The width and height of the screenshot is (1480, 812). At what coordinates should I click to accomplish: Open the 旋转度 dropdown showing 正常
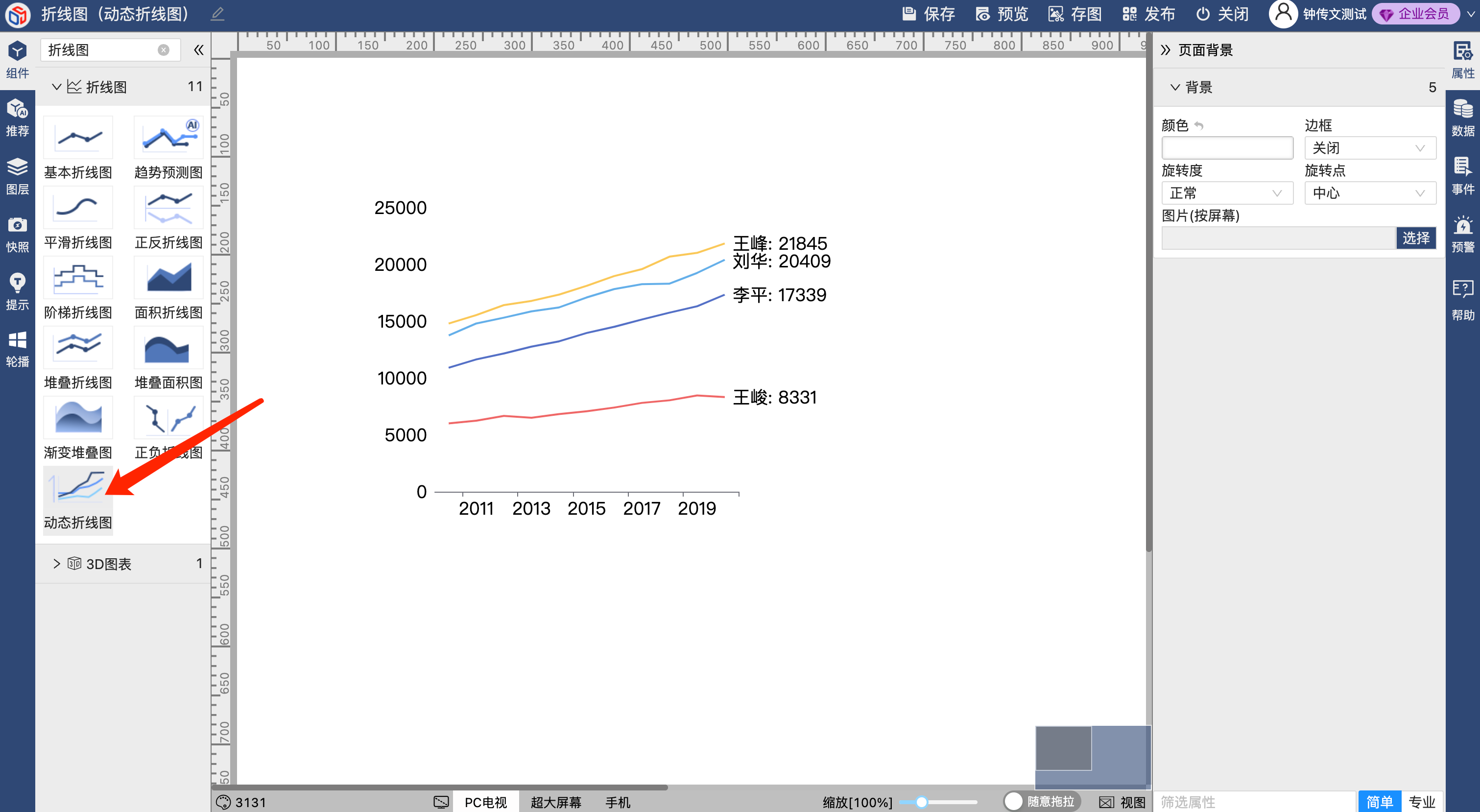[1227, 193]
